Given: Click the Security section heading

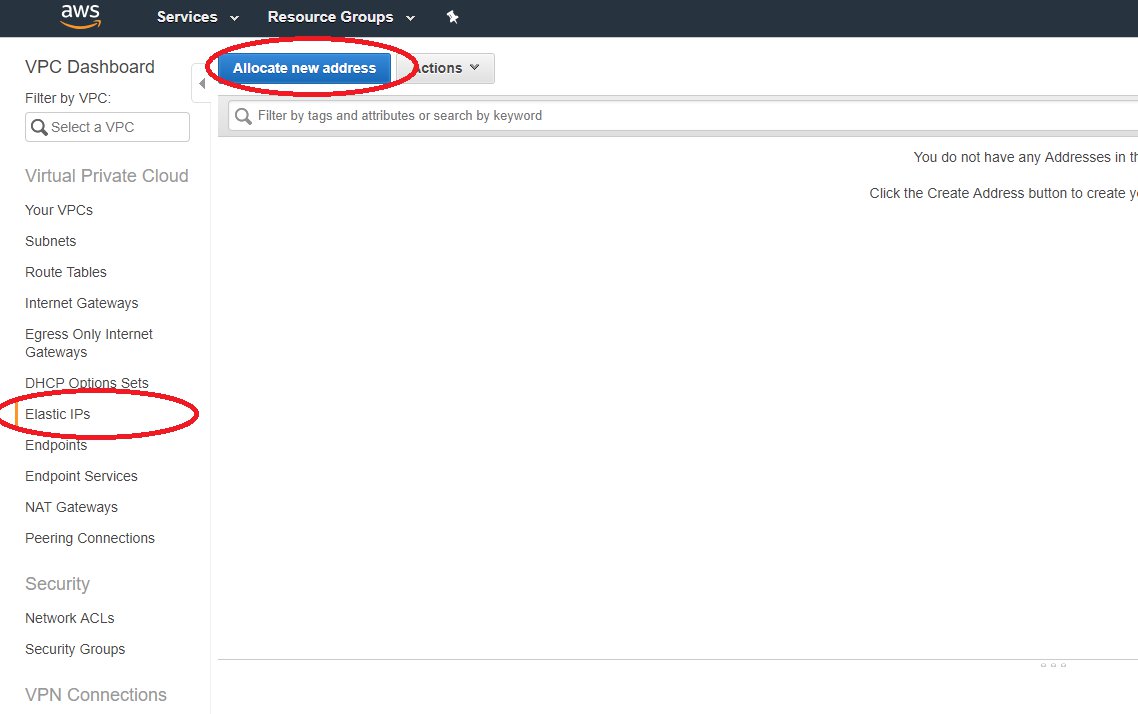Looking at the screenshot, I should click(57, 584).
